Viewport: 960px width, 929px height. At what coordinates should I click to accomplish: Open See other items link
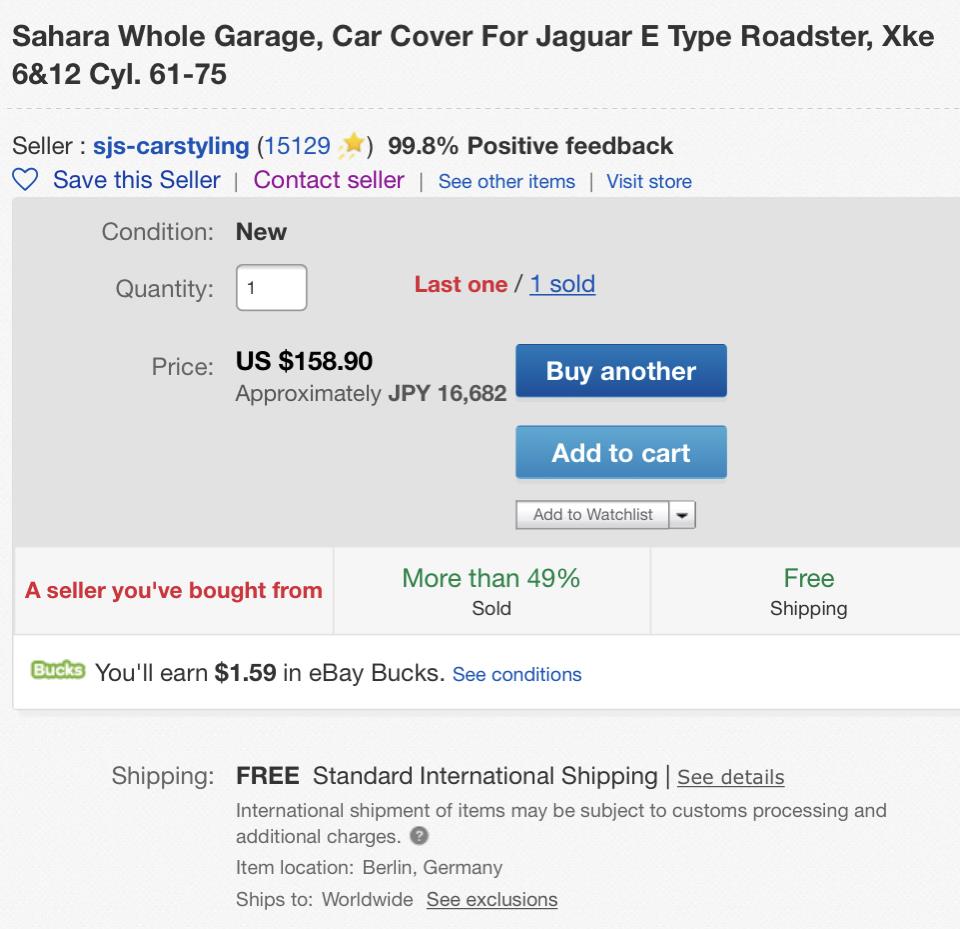tap(506, 181)
